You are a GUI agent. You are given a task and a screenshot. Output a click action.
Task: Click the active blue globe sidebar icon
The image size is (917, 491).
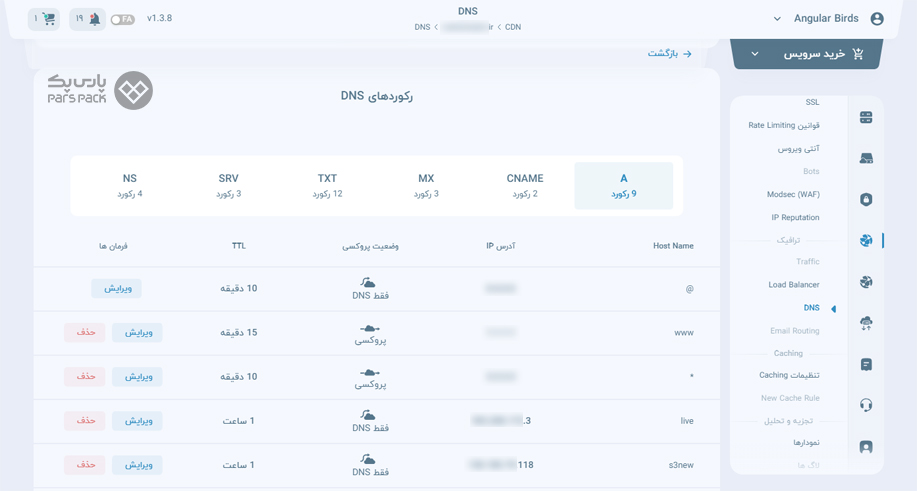(866, 240)
